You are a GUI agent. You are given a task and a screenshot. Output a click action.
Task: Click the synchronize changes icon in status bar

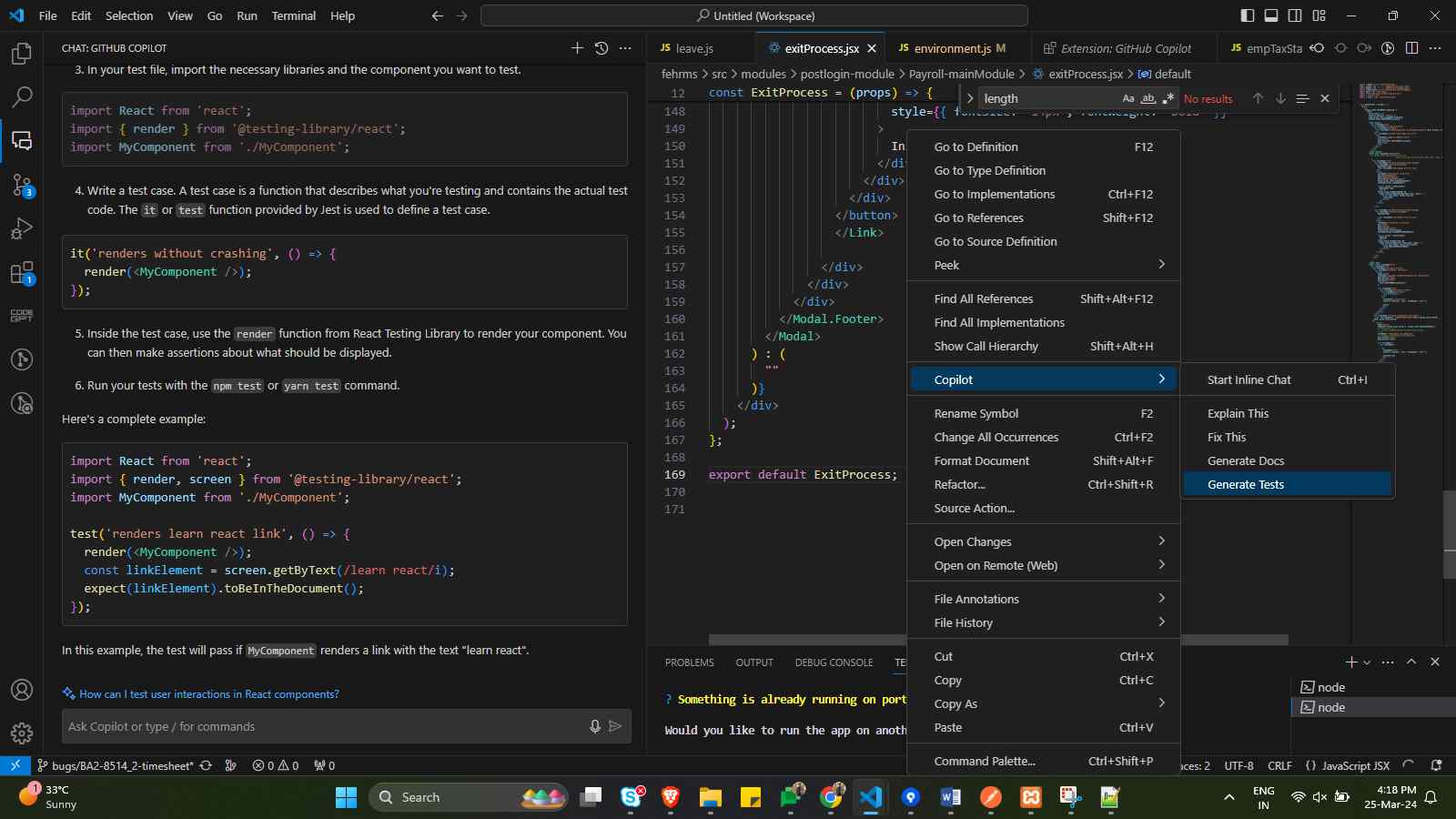pyautogui.click(x=206, y=765)
